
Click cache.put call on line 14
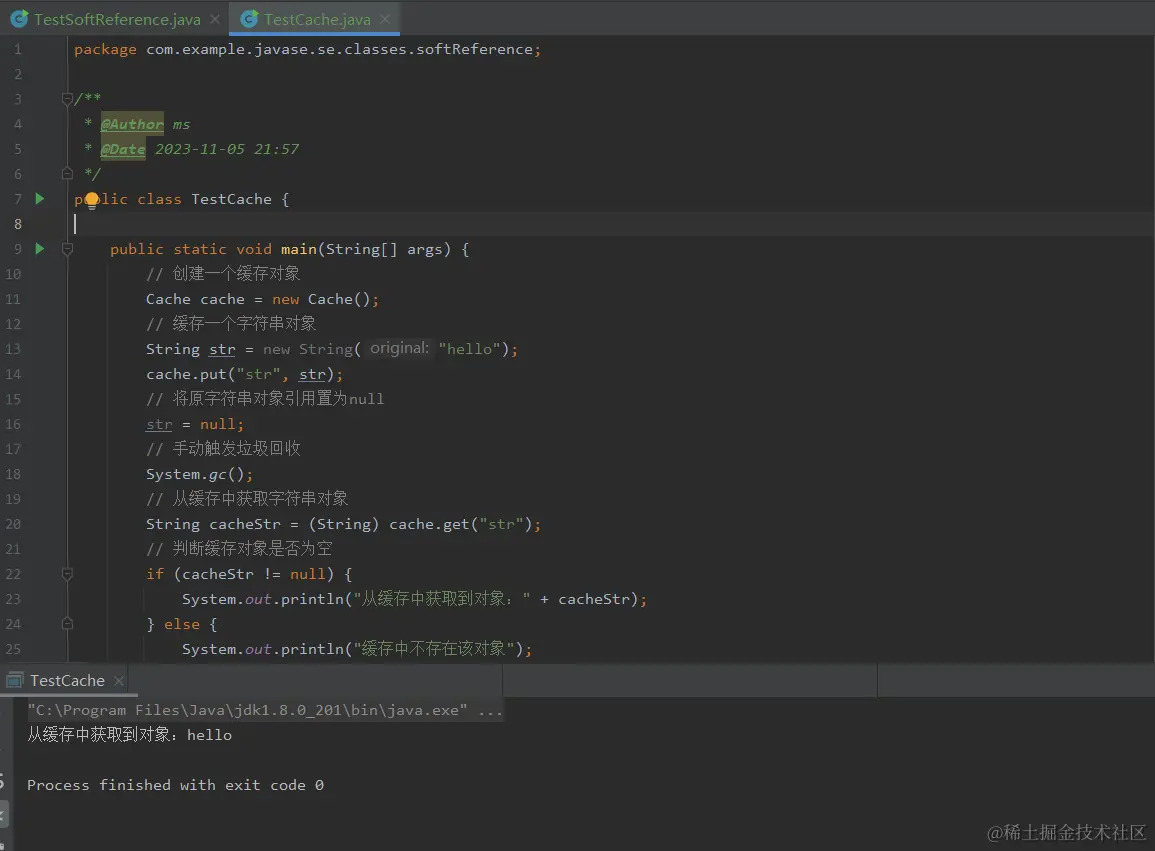tap(244, 374)
